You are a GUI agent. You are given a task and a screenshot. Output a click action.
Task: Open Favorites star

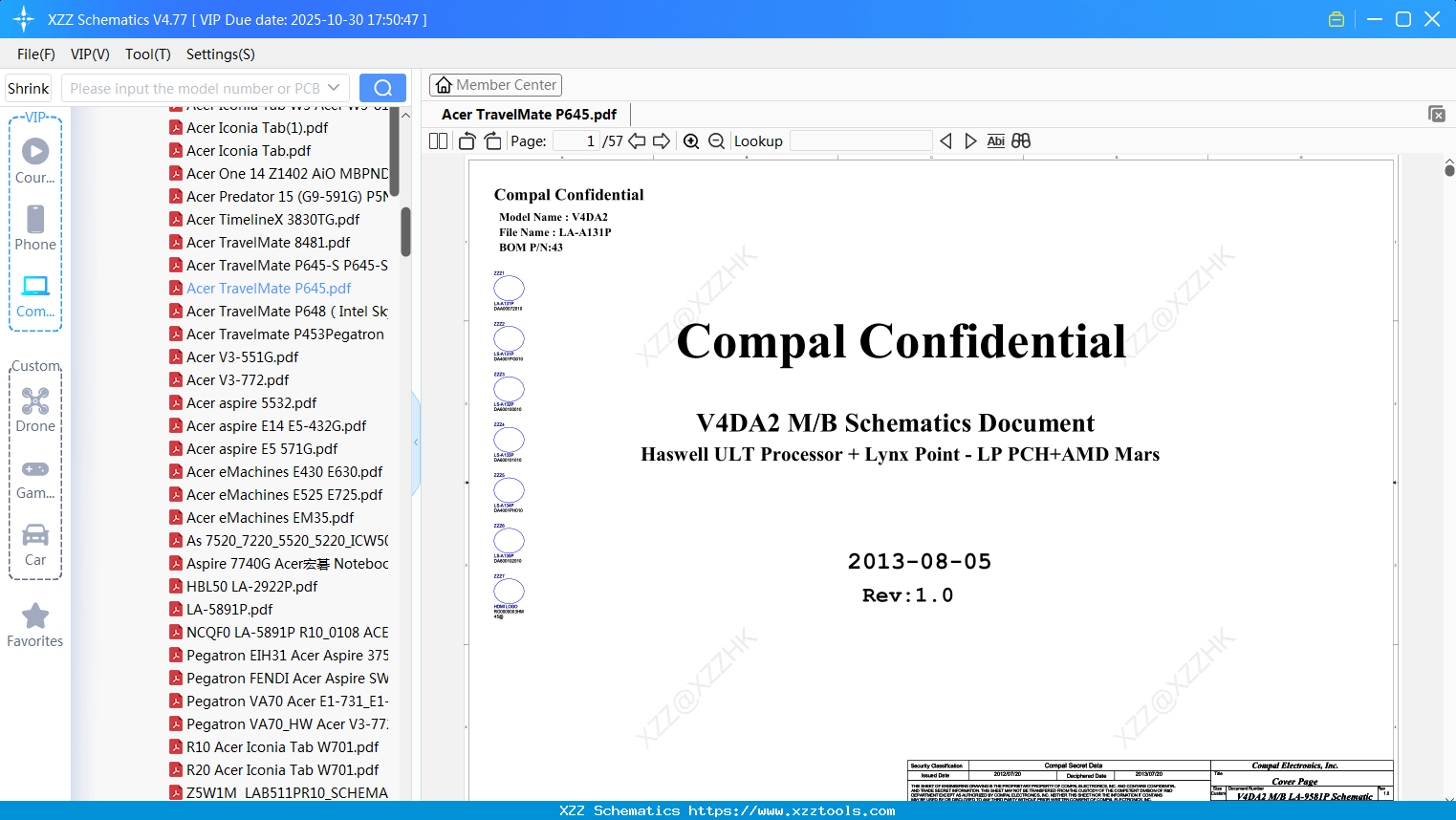click(x=35, y=625)
